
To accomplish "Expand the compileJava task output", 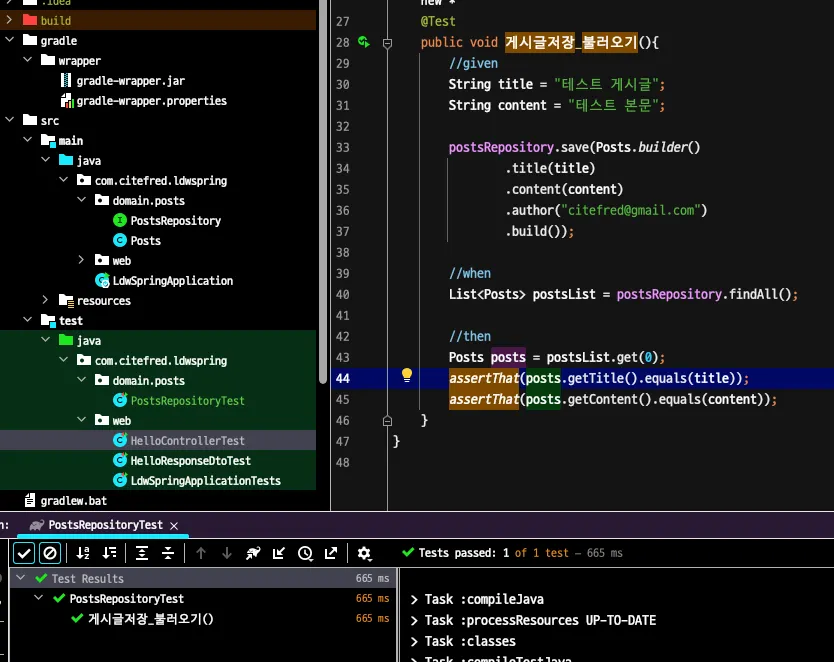I will 414,599.
